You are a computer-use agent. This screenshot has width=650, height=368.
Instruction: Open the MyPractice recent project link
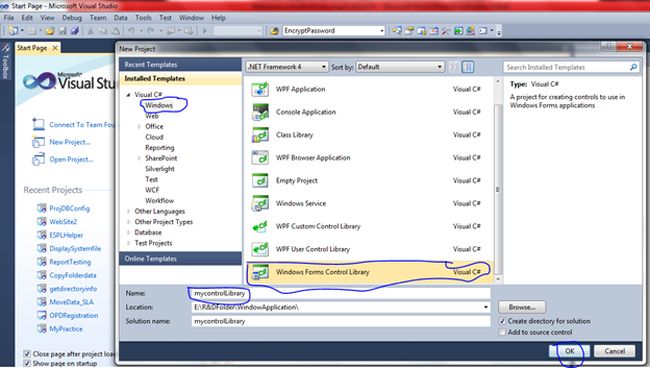[66, 329]
